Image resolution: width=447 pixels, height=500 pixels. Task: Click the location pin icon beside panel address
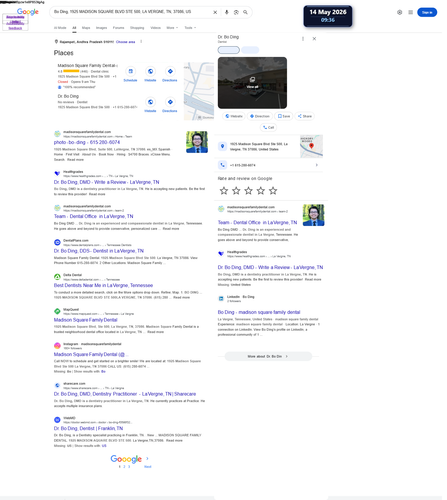click(x=222, y=146)
